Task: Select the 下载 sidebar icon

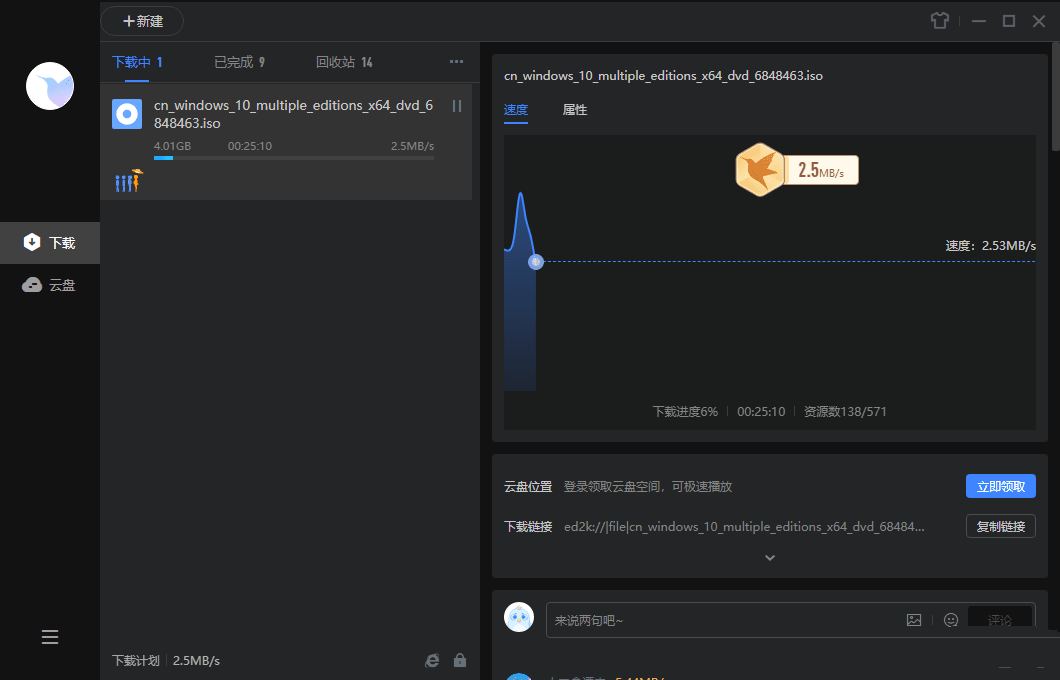Action: click(x=50, y=242)
